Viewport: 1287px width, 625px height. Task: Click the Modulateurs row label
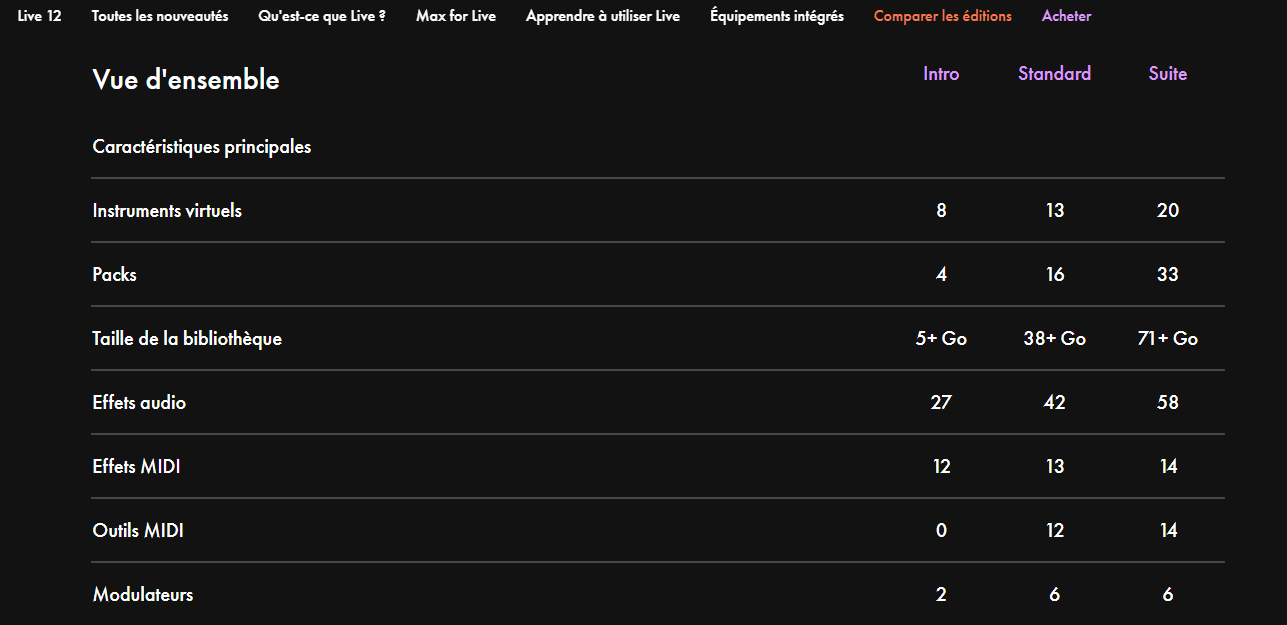pos(143,595)
